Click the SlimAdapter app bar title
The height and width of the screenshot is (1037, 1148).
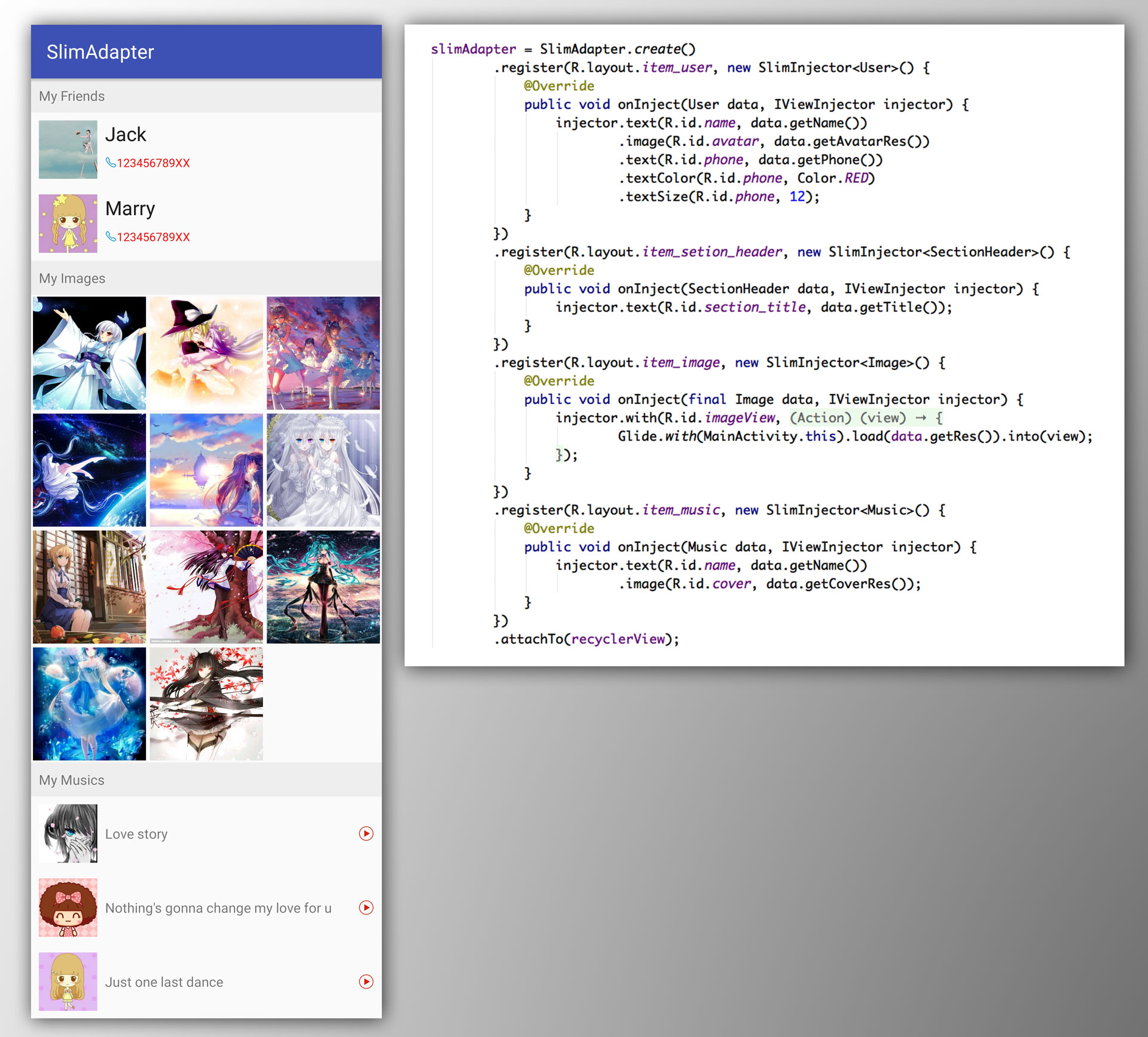tap(100, 52)
